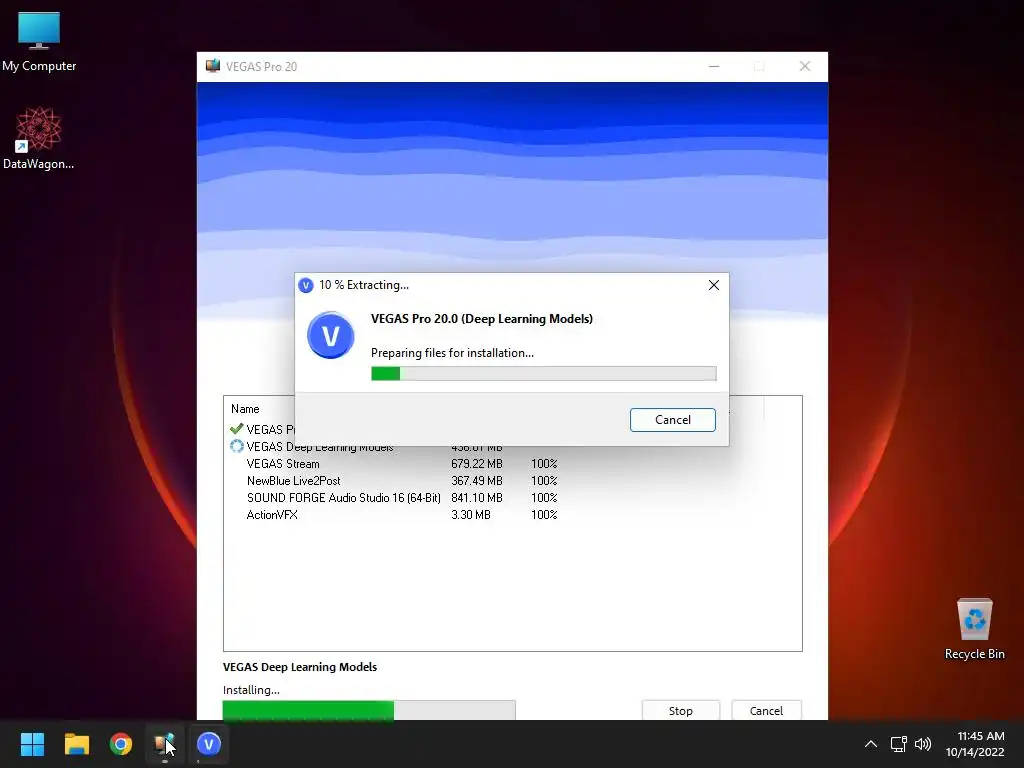Screen dimensions: 1024x768
Task: Click the installer's main progress bar
Action: (x=369, y=710)
